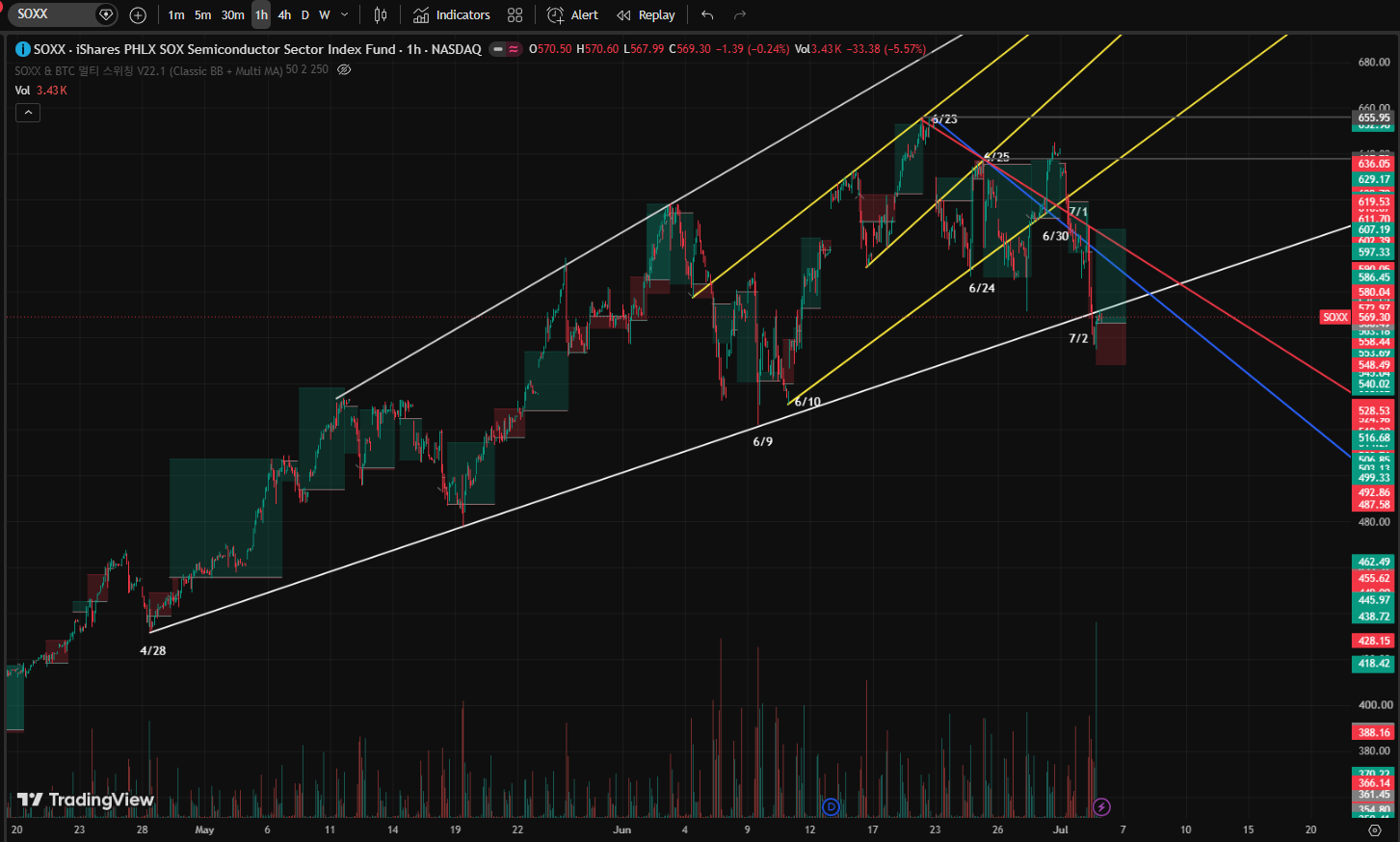This screenshot has height=842, width=1400.
Task: Click the diamond icon inside the symbol search
Action: pos(106,14)
